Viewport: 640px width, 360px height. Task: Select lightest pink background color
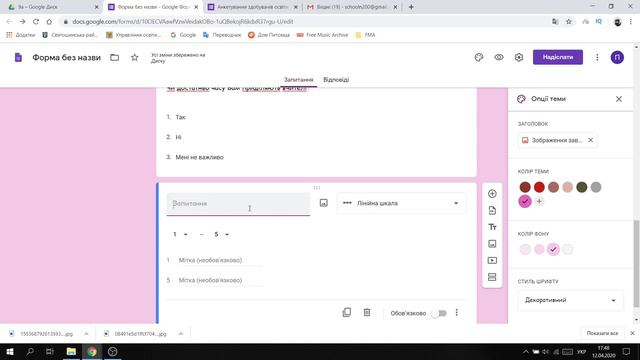(x=525, y=249)
